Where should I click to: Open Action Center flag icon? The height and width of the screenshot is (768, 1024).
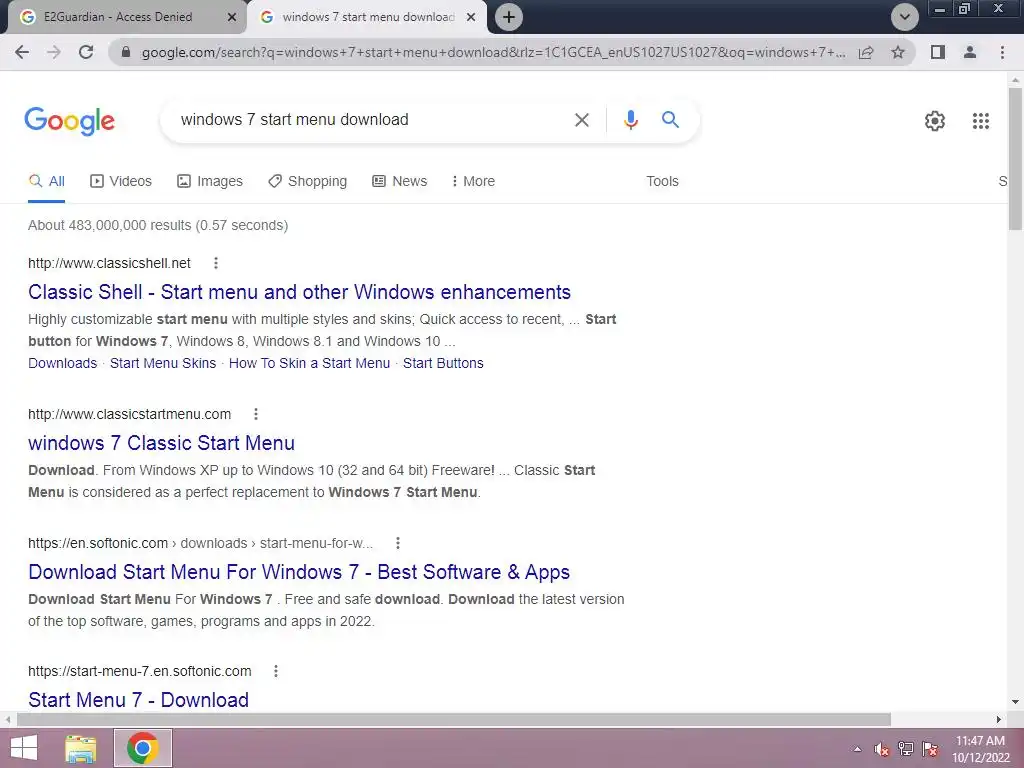pyautogui.click(x=930, y=749)
